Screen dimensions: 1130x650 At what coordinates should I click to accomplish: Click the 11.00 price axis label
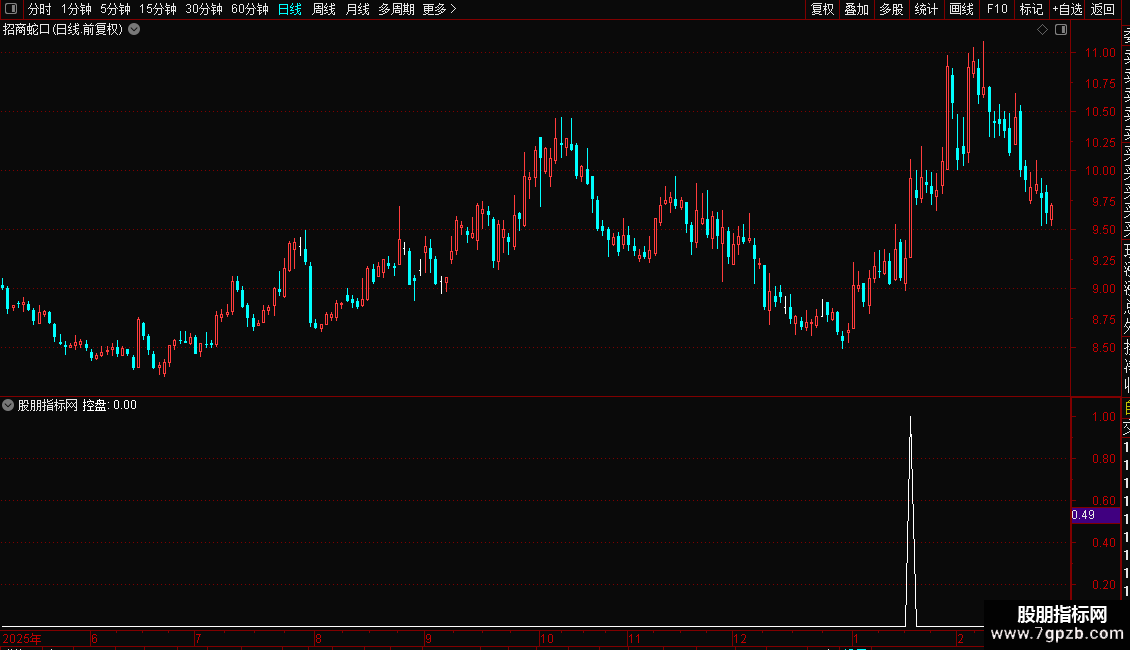(1100, 53)
